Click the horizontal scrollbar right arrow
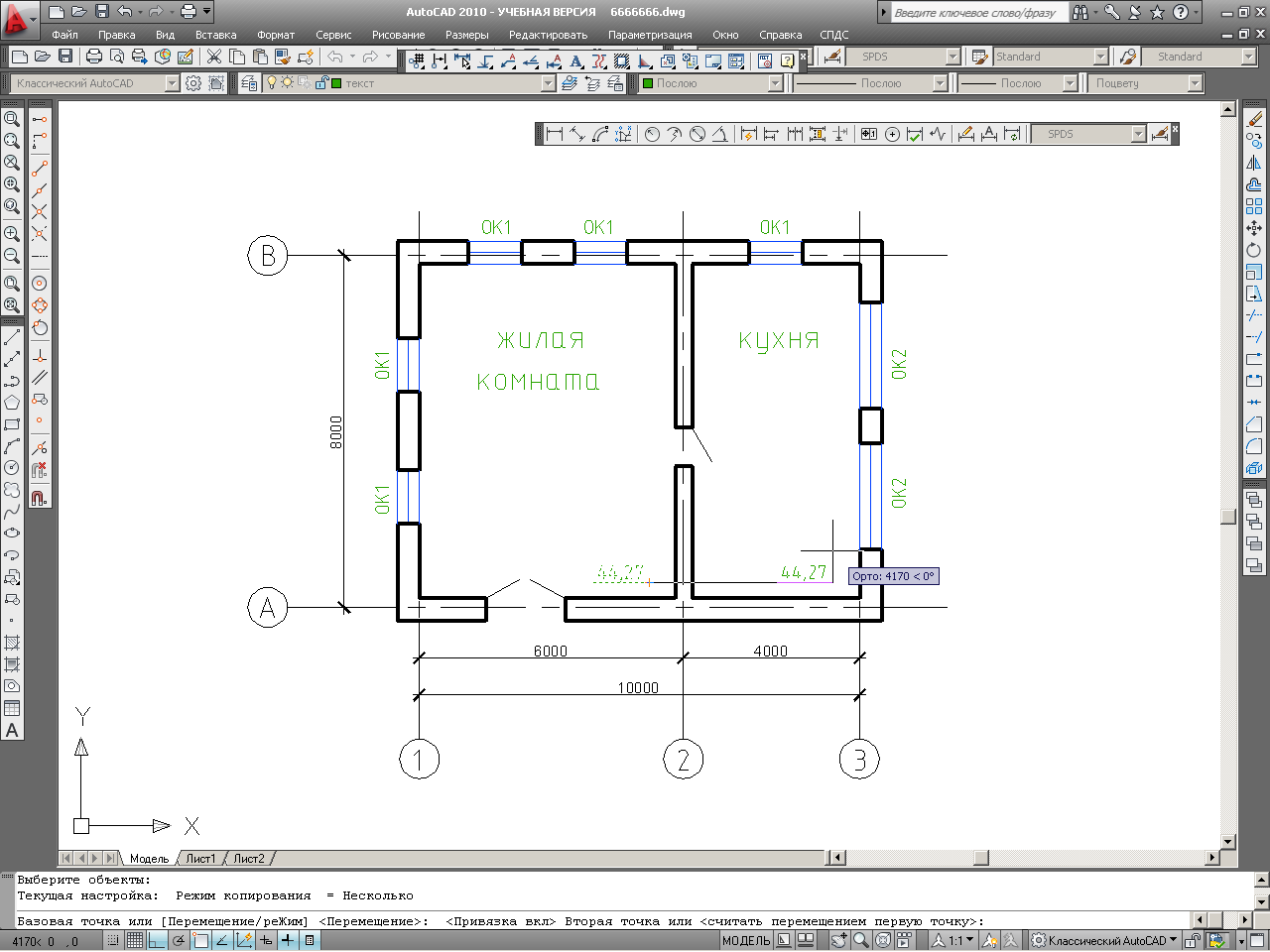The width and height of the screenshot is (1270, 952). (1212, 858)
